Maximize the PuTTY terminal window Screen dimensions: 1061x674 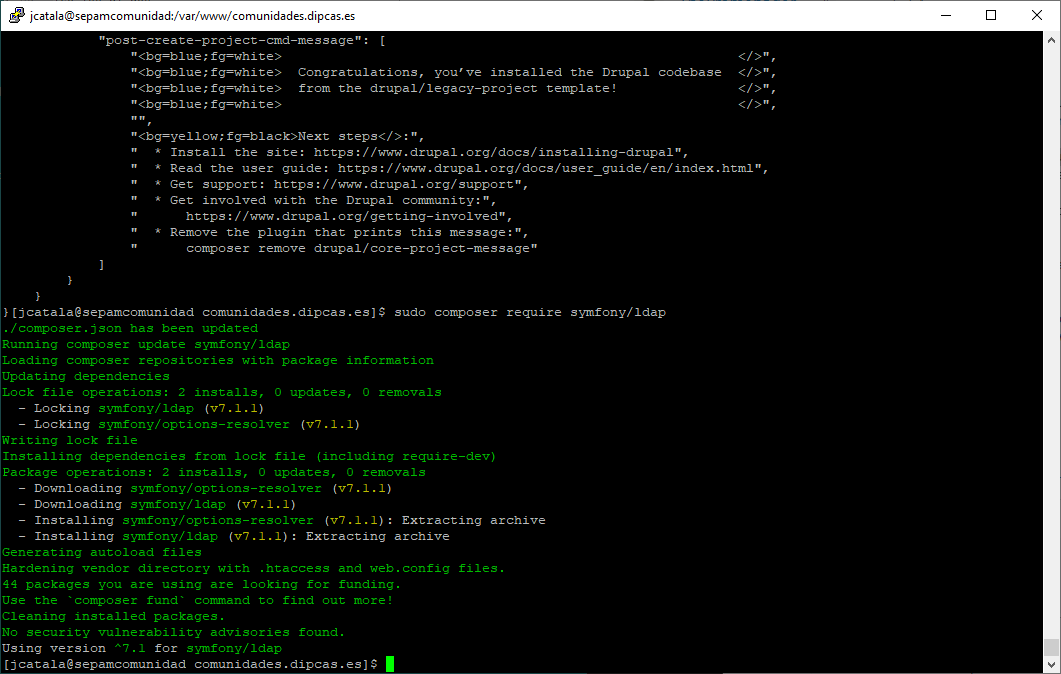(991, 15)
